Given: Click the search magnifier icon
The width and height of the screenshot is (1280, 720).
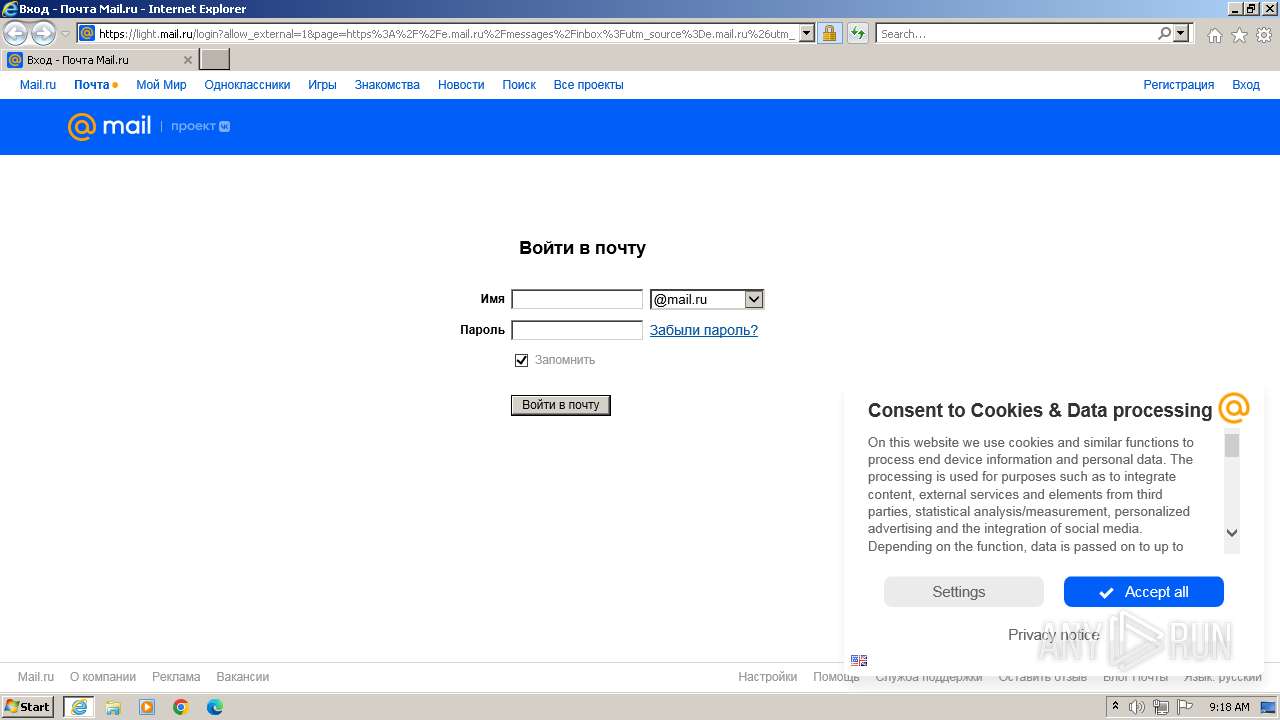Looking at the screenshot, I should [x=1164, y=33].
